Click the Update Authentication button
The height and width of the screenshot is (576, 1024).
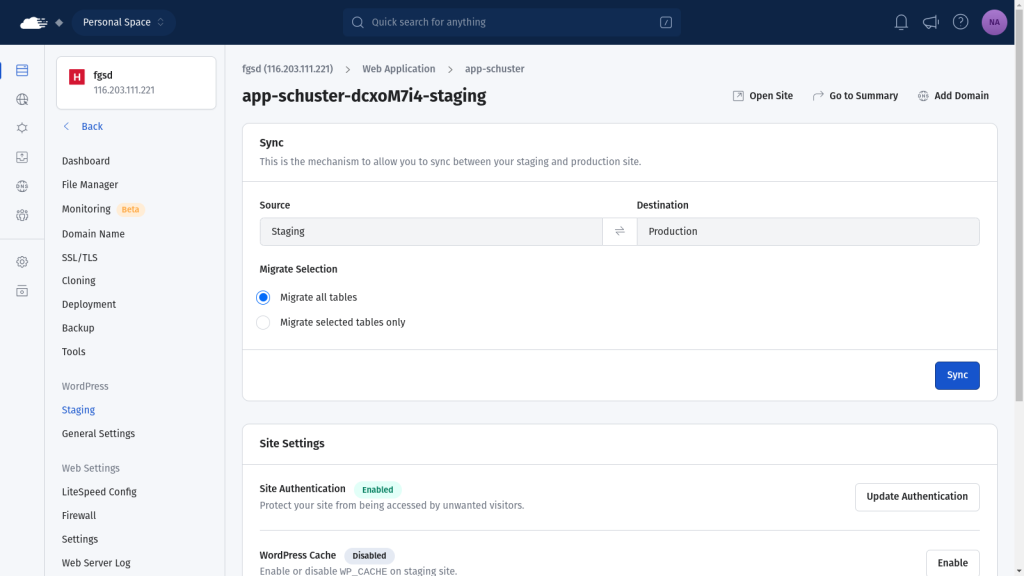click(916, 497)
